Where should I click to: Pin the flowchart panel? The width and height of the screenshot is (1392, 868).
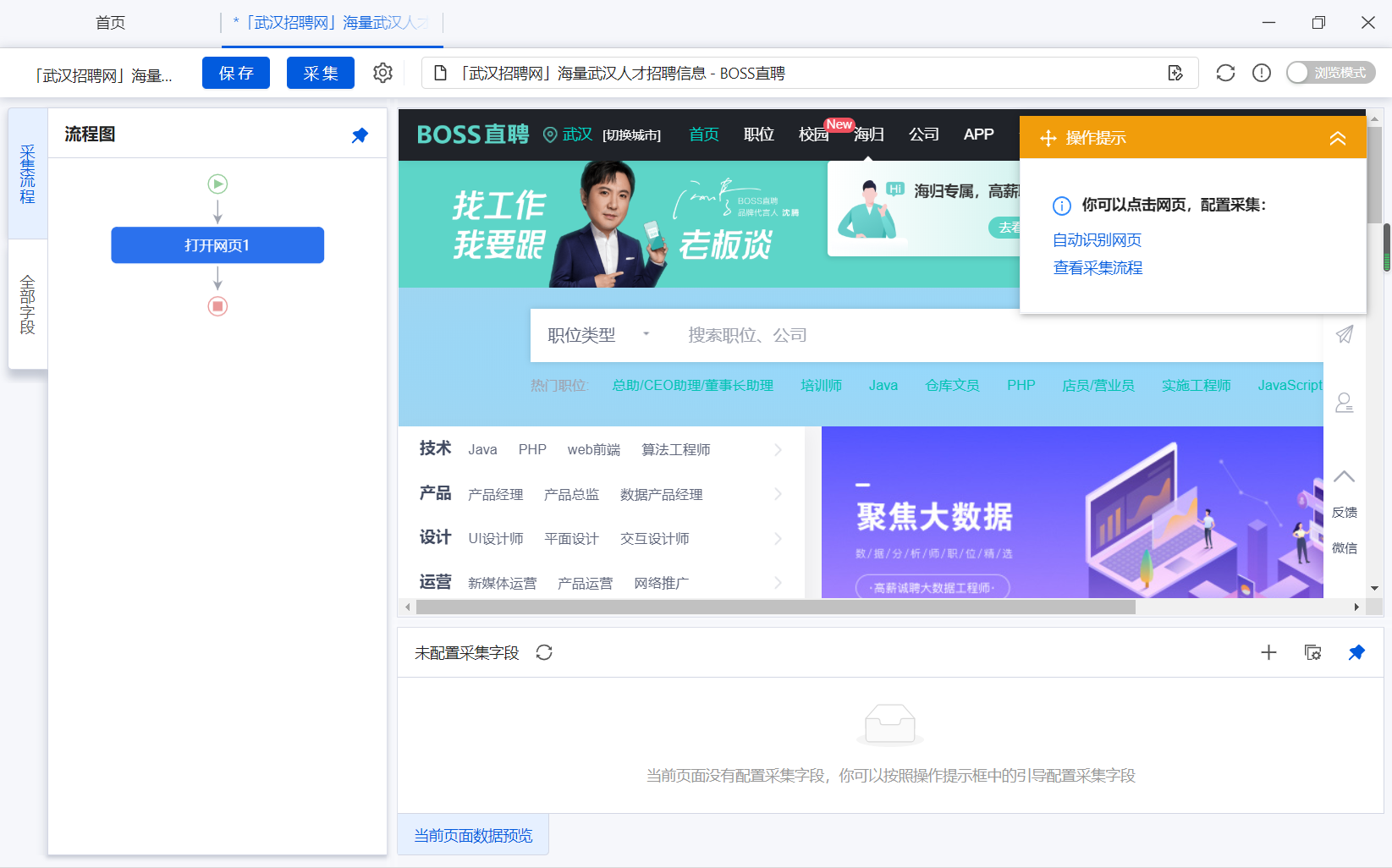pyautogui.click(x=360, y=135)
